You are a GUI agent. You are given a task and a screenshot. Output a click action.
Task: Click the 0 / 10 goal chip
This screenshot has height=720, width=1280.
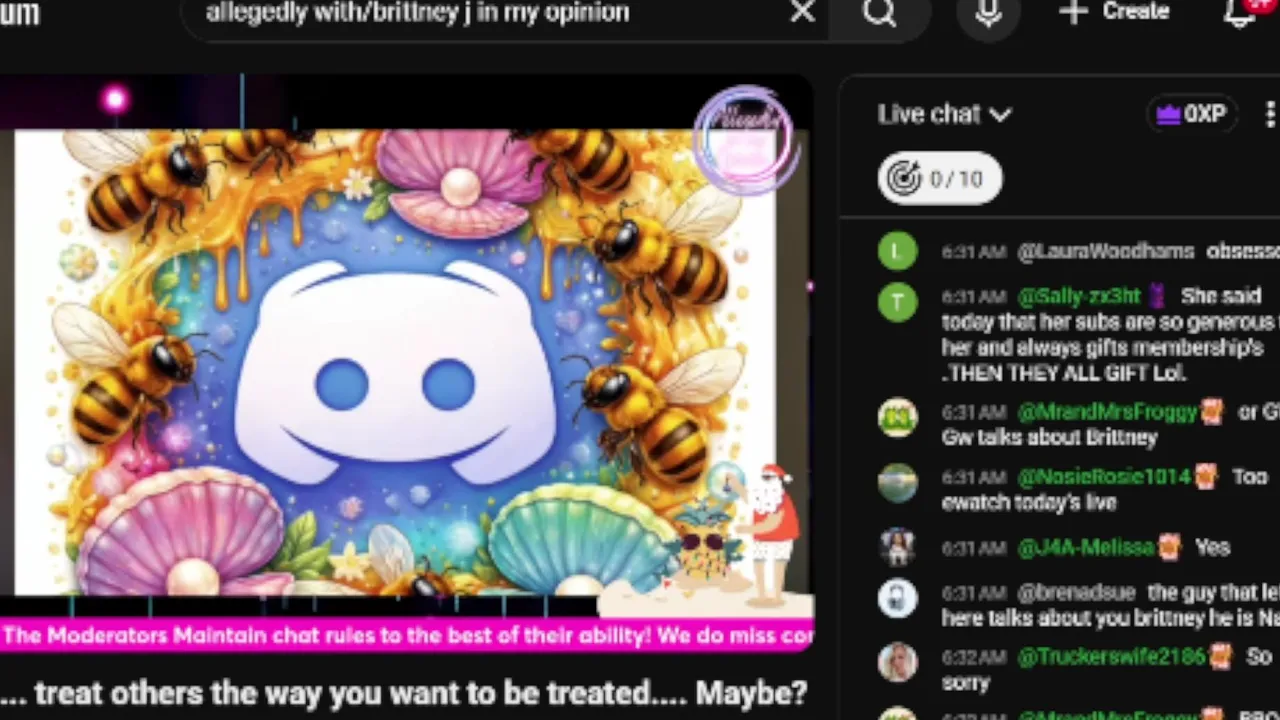pyautogui.click(x=939, y=179)
